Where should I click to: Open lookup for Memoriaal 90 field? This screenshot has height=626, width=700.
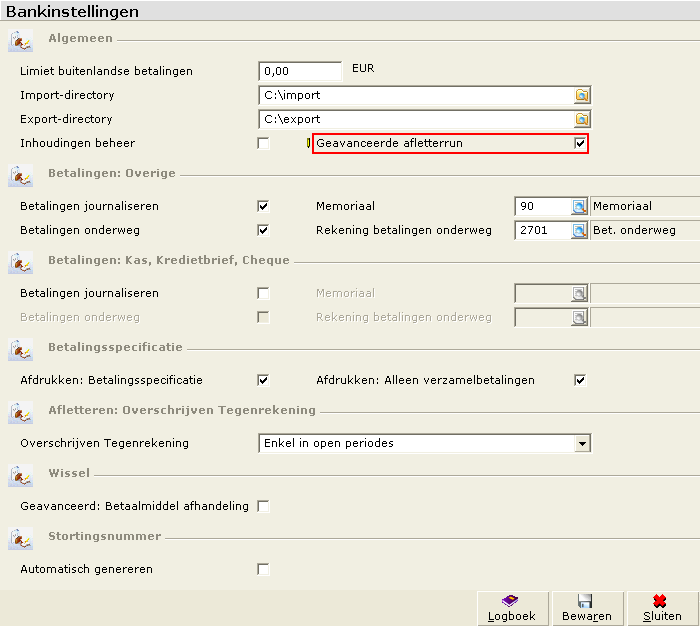(579, 206)
